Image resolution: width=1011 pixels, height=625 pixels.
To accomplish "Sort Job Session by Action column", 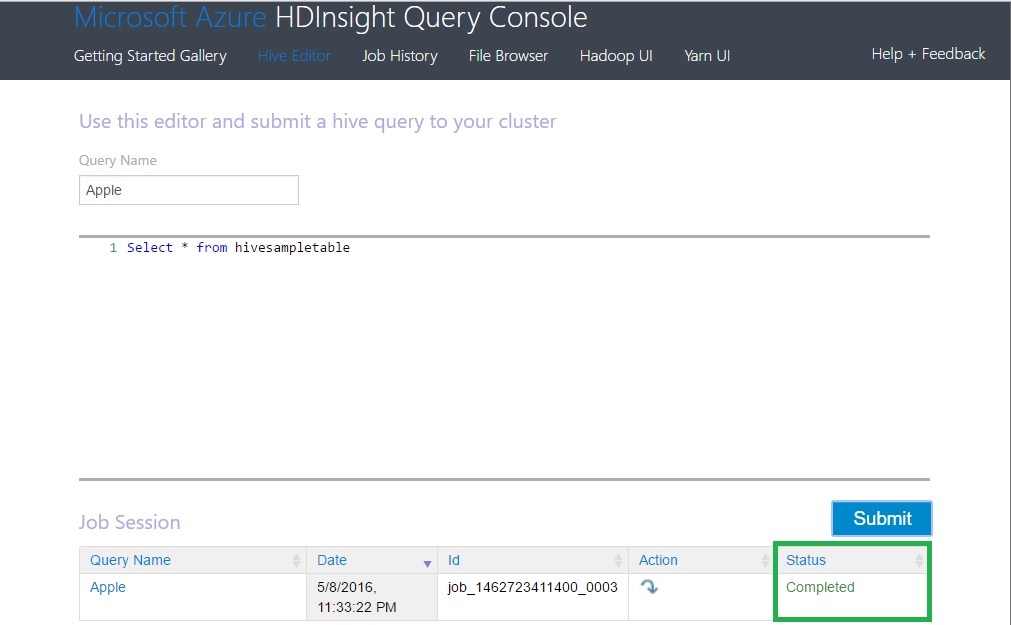I will (x=702, y=561).
